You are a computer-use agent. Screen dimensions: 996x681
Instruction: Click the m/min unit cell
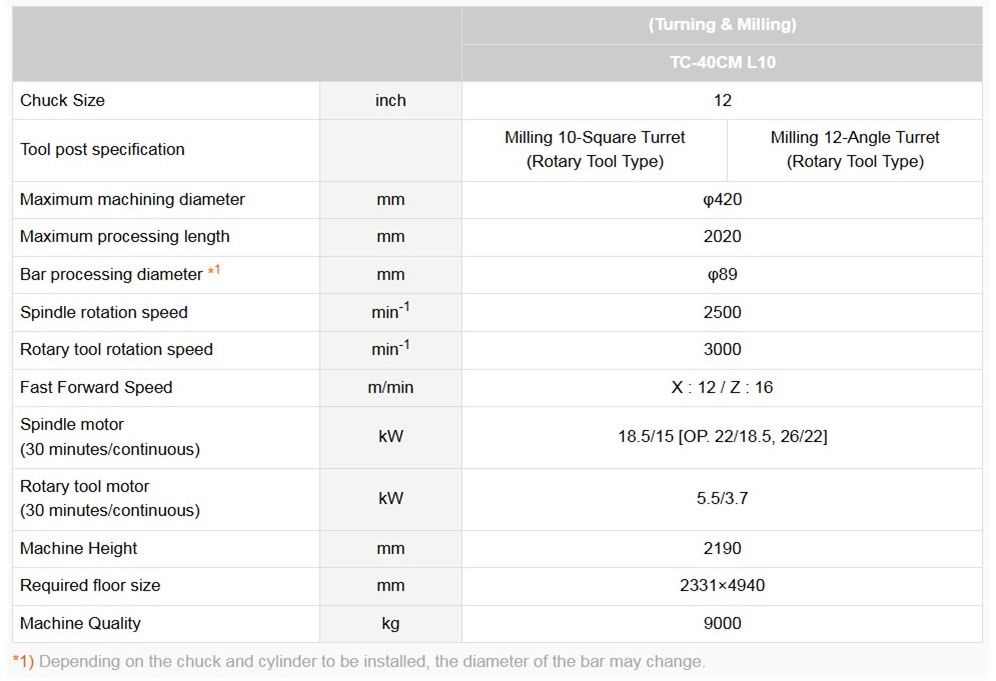(x=390, y=387)
